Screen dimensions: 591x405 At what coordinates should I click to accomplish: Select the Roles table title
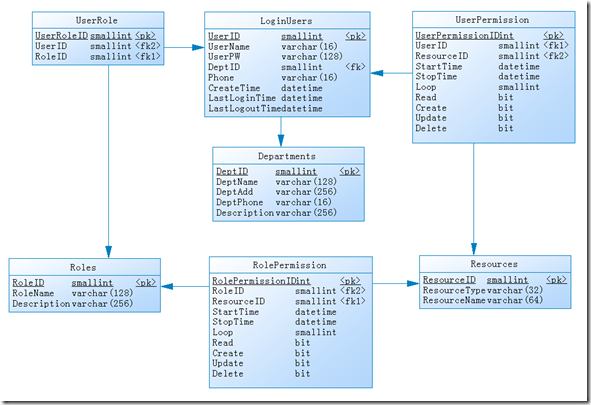(84, 267)
